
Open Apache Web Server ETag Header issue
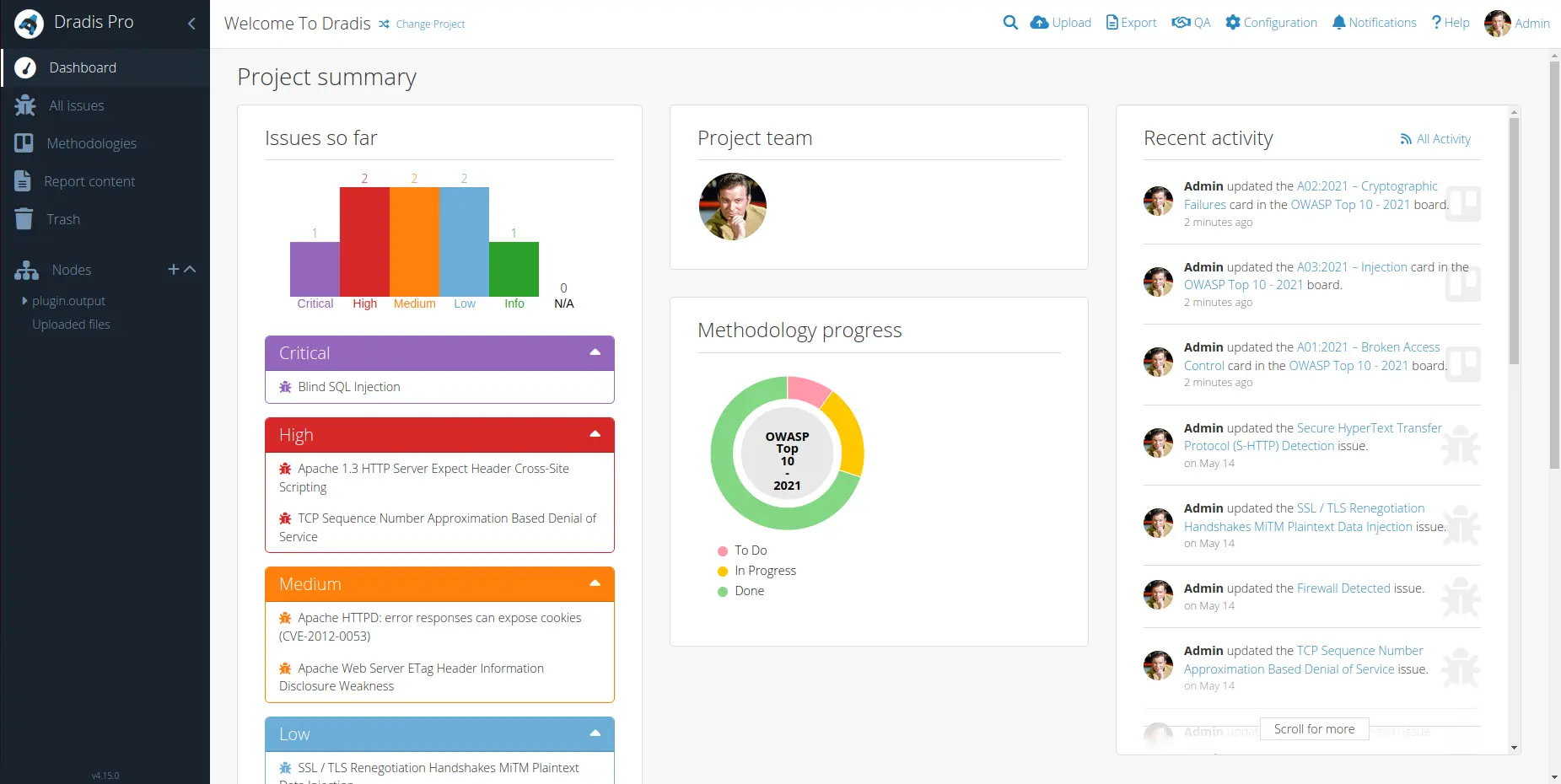coord(412,677)
